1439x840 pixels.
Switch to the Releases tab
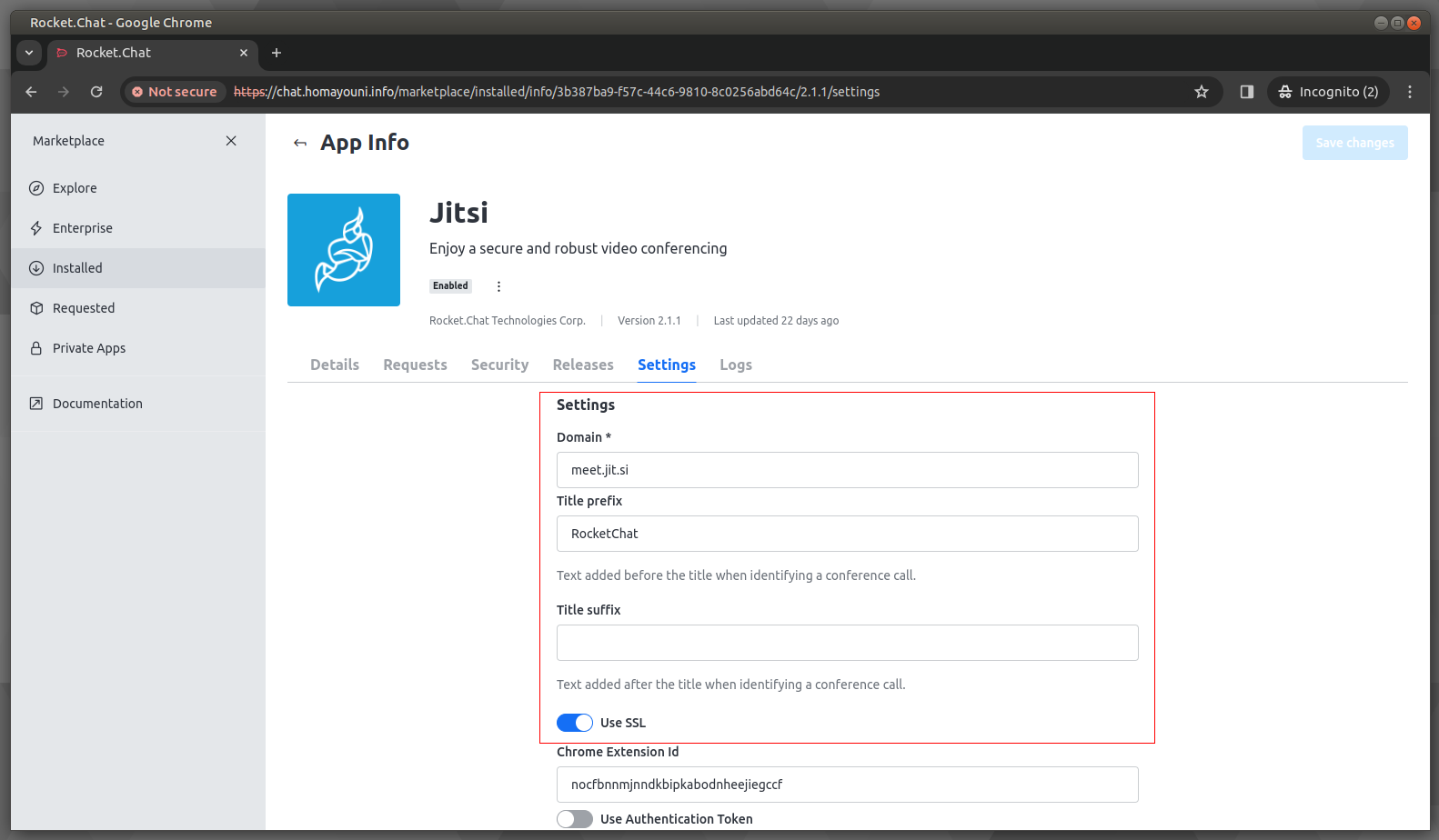[x=583, y=365]
